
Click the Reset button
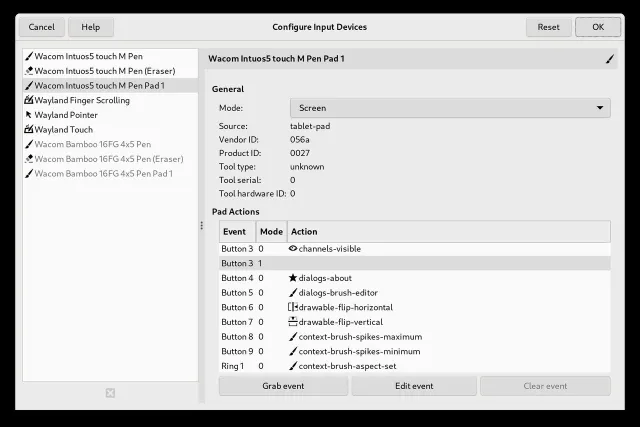pos(548,27)
